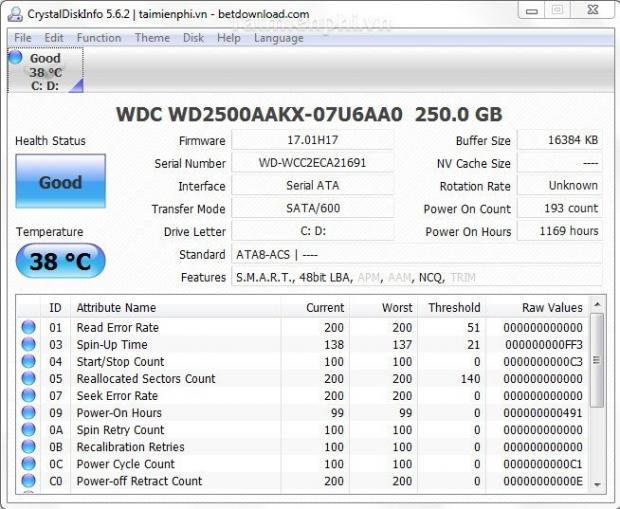Open the Language menu
The width and height of the screenshot is (620, 509).
point(279,38)
